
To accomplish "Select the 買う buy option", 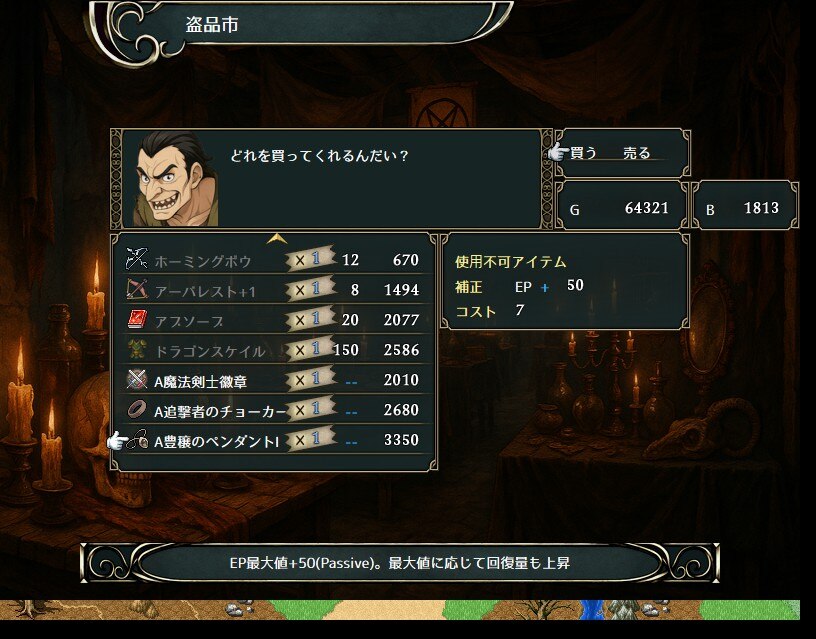I will [583, 153].
